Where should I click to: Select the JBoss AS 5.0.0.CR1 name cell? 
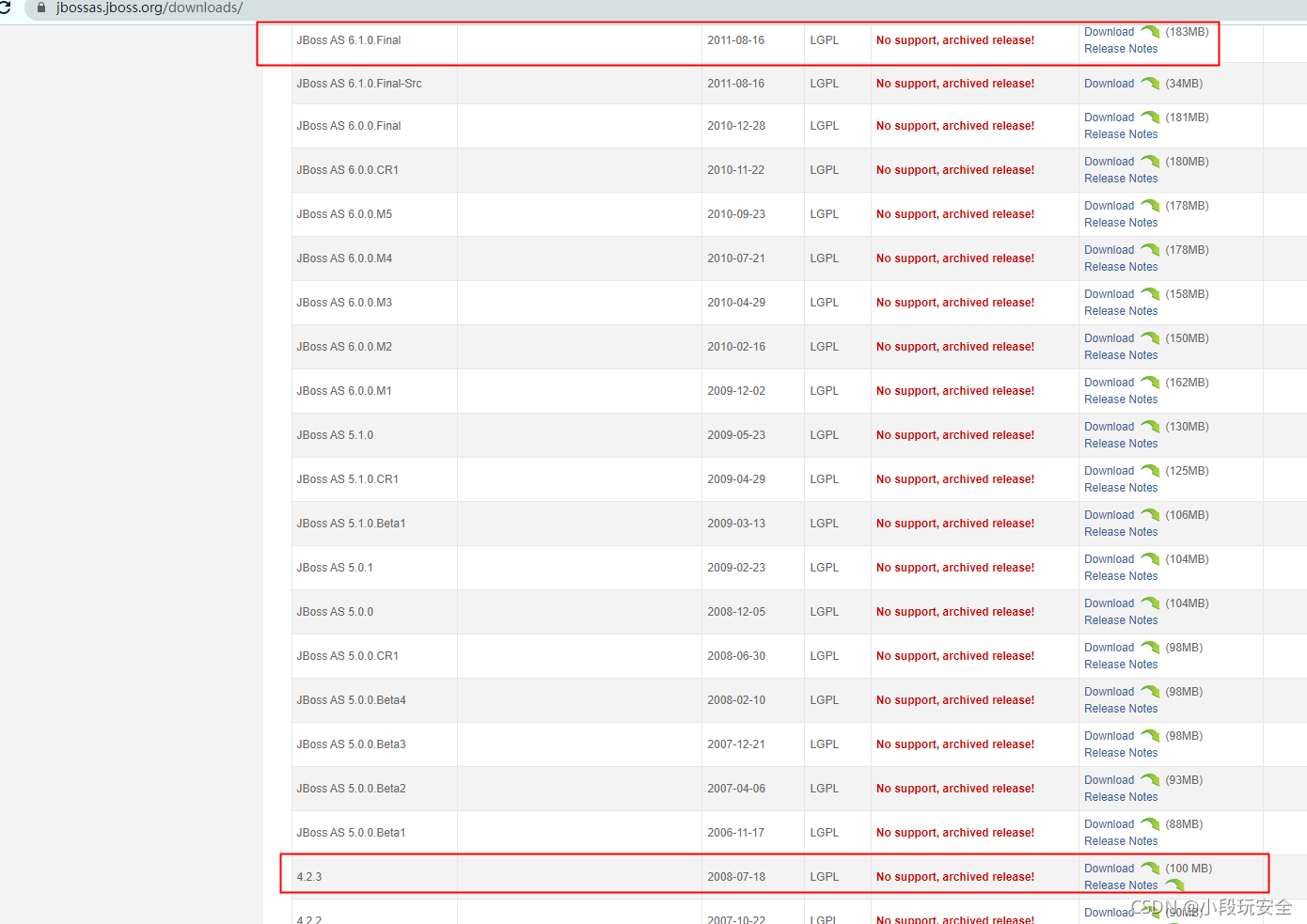click(374, 656)
